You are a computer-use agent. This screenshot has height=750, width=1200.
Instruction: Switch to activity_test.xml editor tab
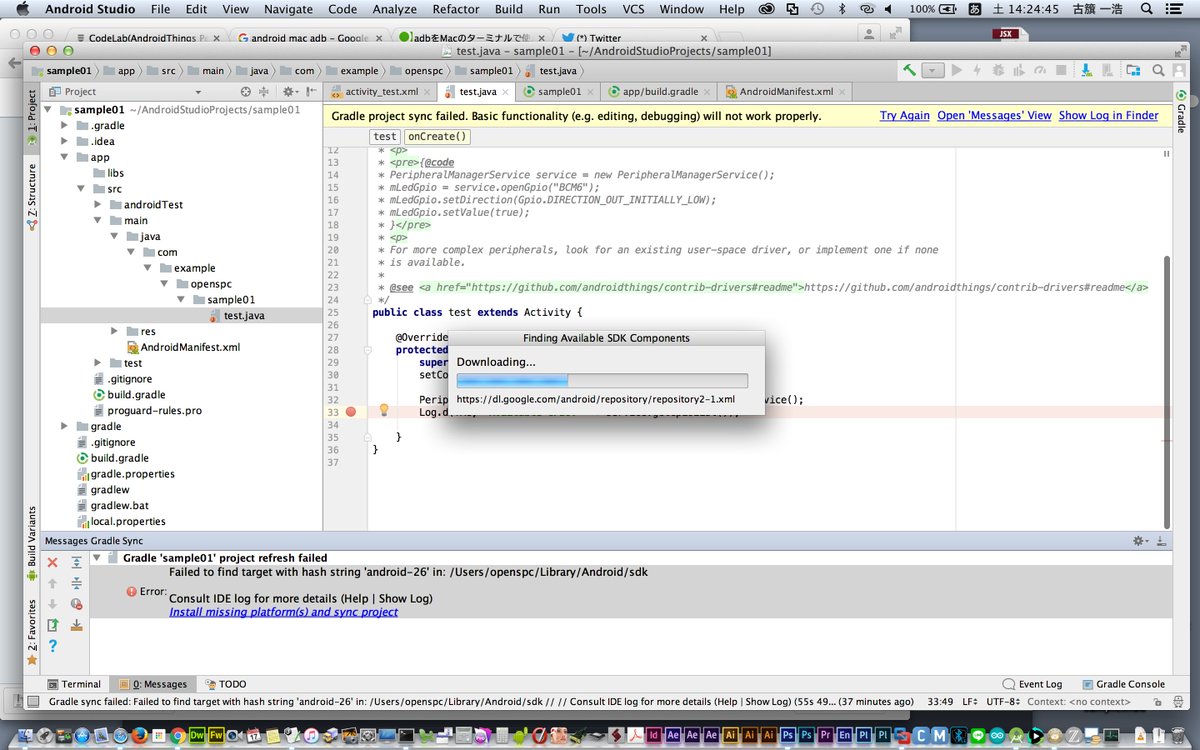coord(380,91)
